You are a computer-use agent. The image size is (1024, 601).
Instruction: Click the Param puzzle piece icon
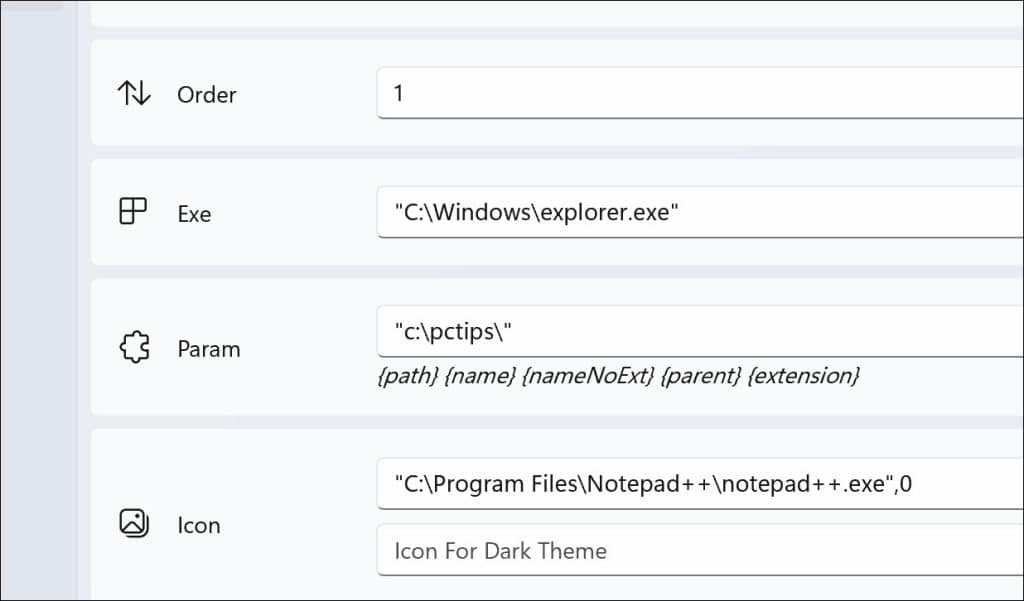pos(133,348)
